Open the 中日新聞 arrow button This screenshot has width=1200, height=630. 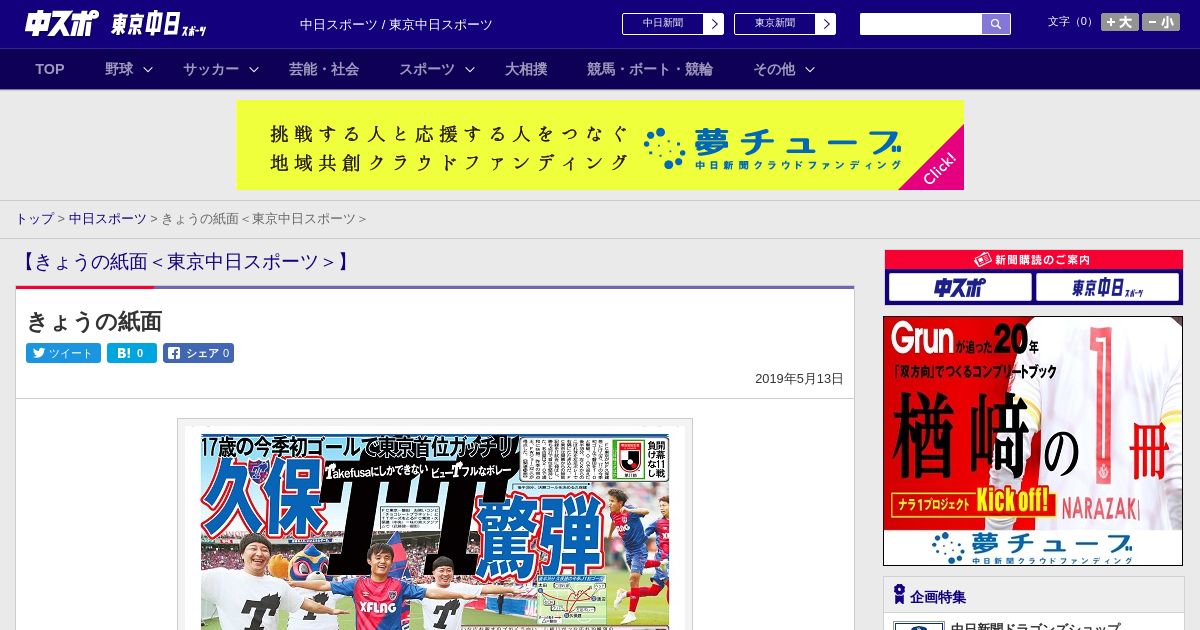(713, 24)
